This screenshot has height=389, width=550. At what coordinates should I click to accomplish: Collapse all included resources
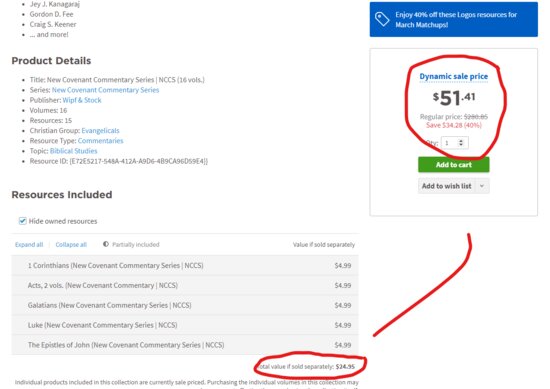coord(71,244)
